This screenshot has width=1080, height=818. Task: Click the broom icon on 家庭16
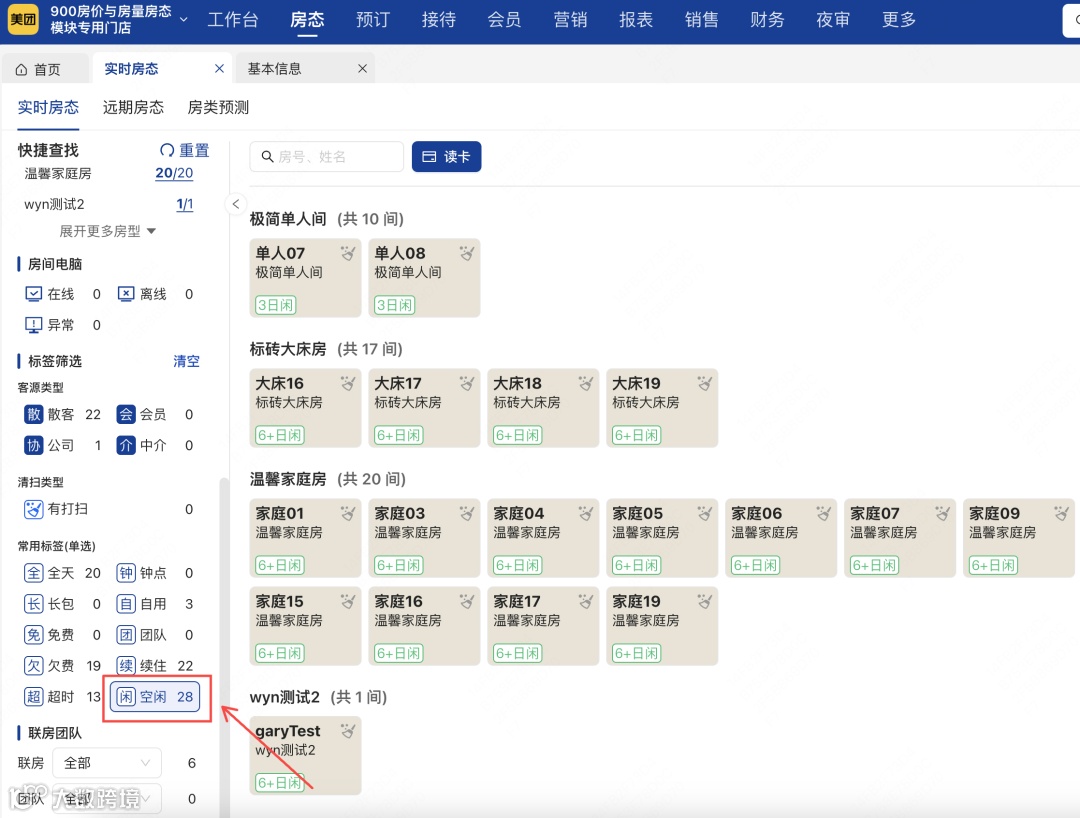click(x=467, y=601)
